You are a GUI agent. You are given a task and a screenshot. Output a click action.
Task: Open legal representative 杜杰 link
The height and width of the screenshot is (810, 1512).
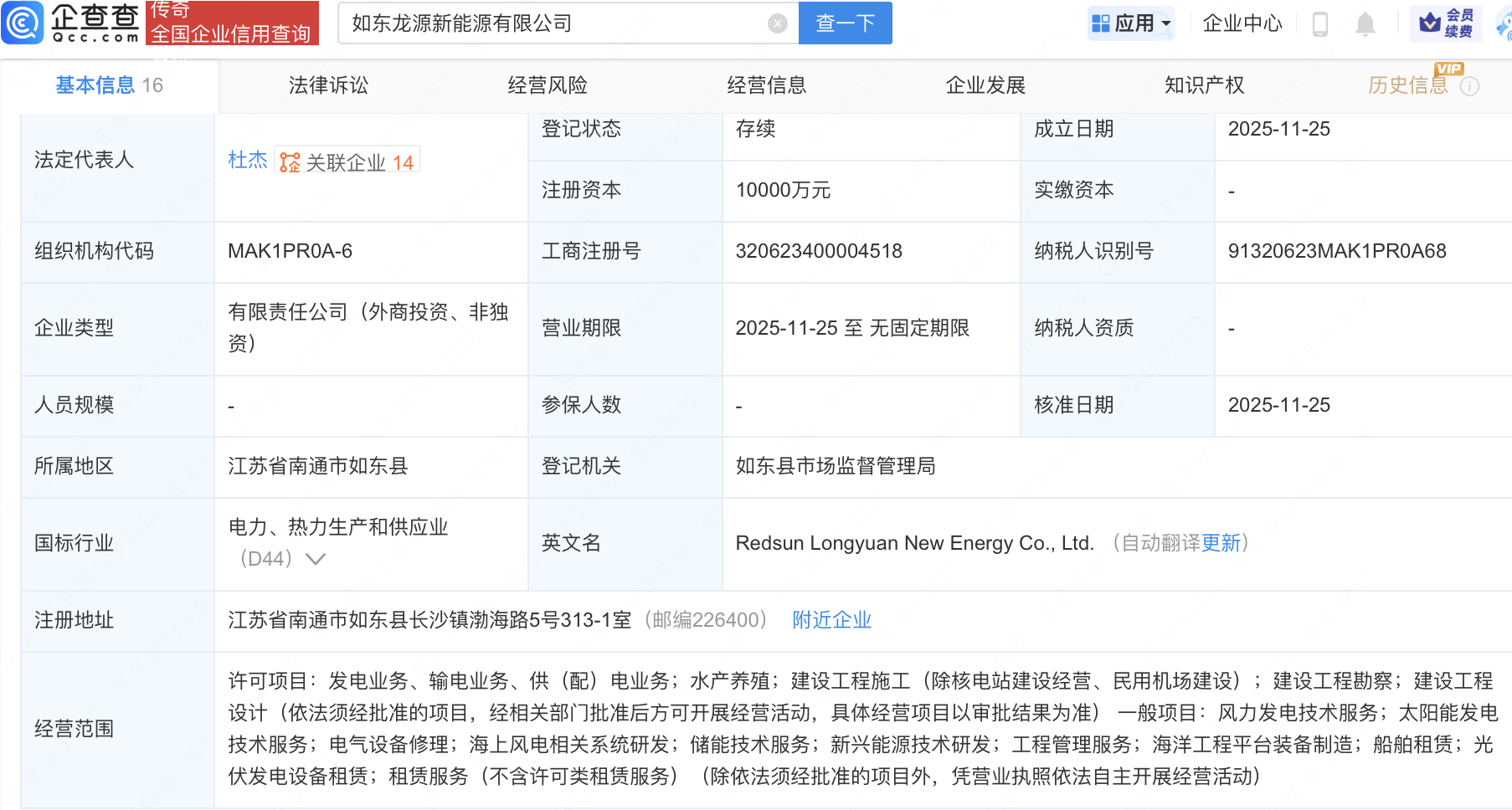point(247,160)
